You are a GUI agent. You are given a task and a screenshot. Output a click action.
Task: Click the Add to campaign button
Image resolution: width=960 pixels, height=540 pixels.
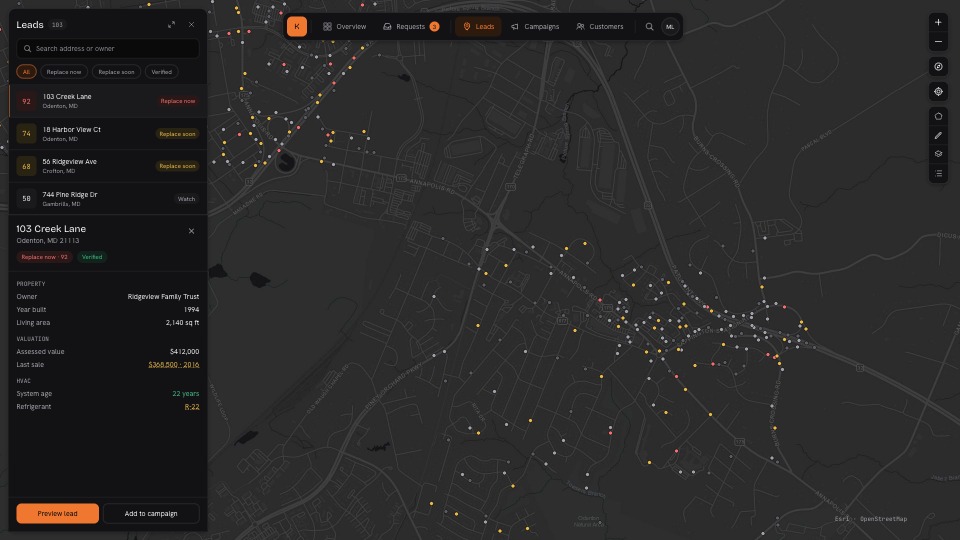(x=151, y=514)
